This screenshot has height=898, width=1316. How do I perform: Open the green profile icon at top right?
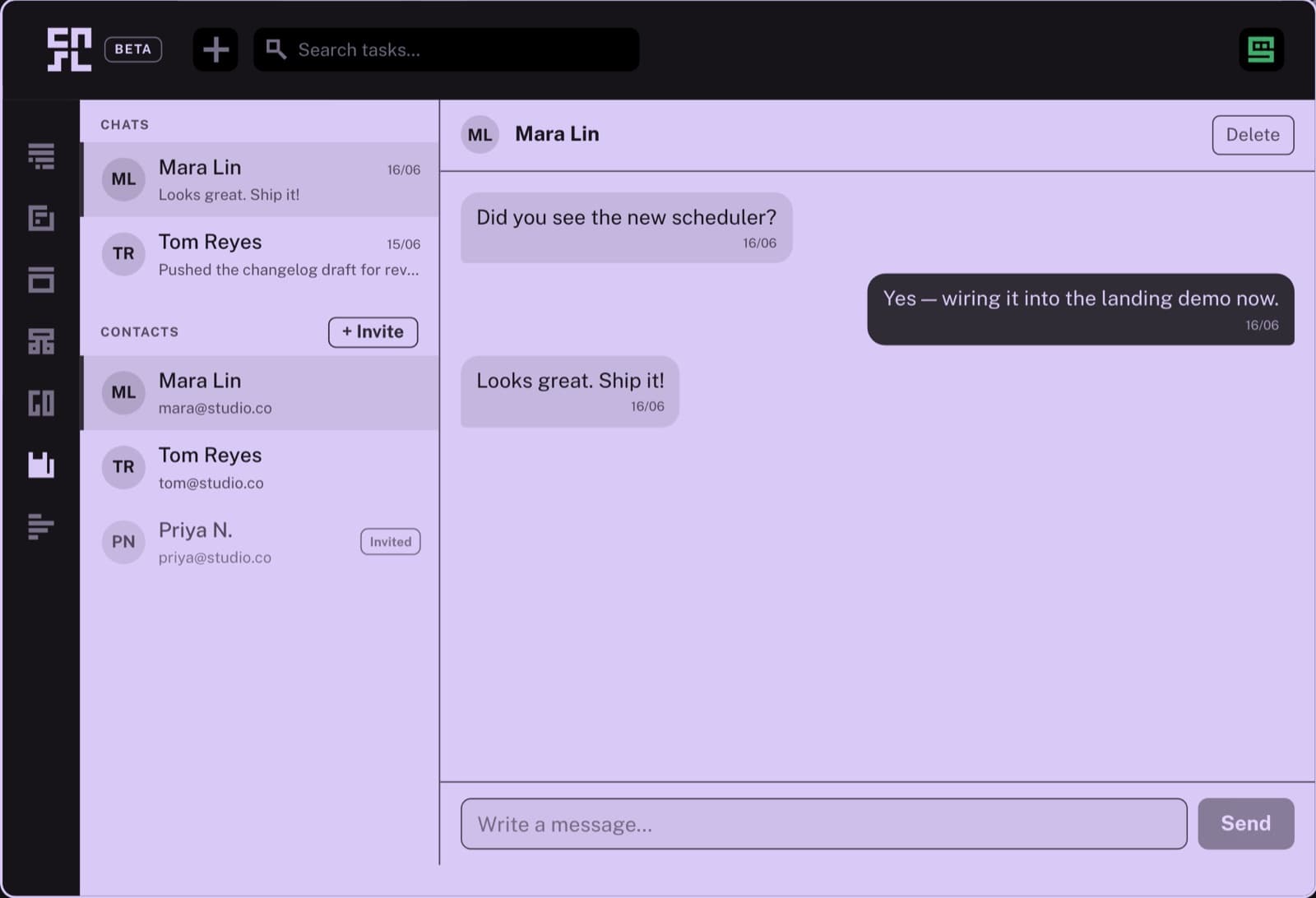coord(1261,49)
